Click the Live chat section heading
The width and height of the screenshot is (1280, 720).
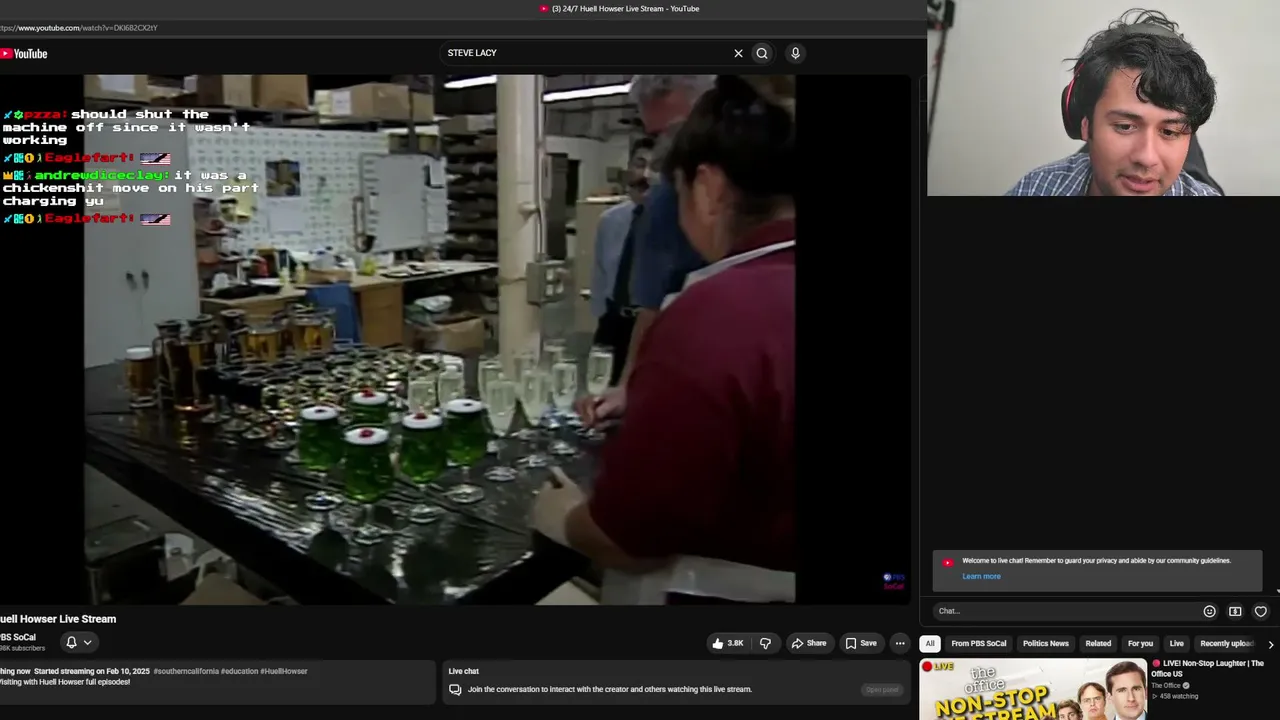click(464, 671)
